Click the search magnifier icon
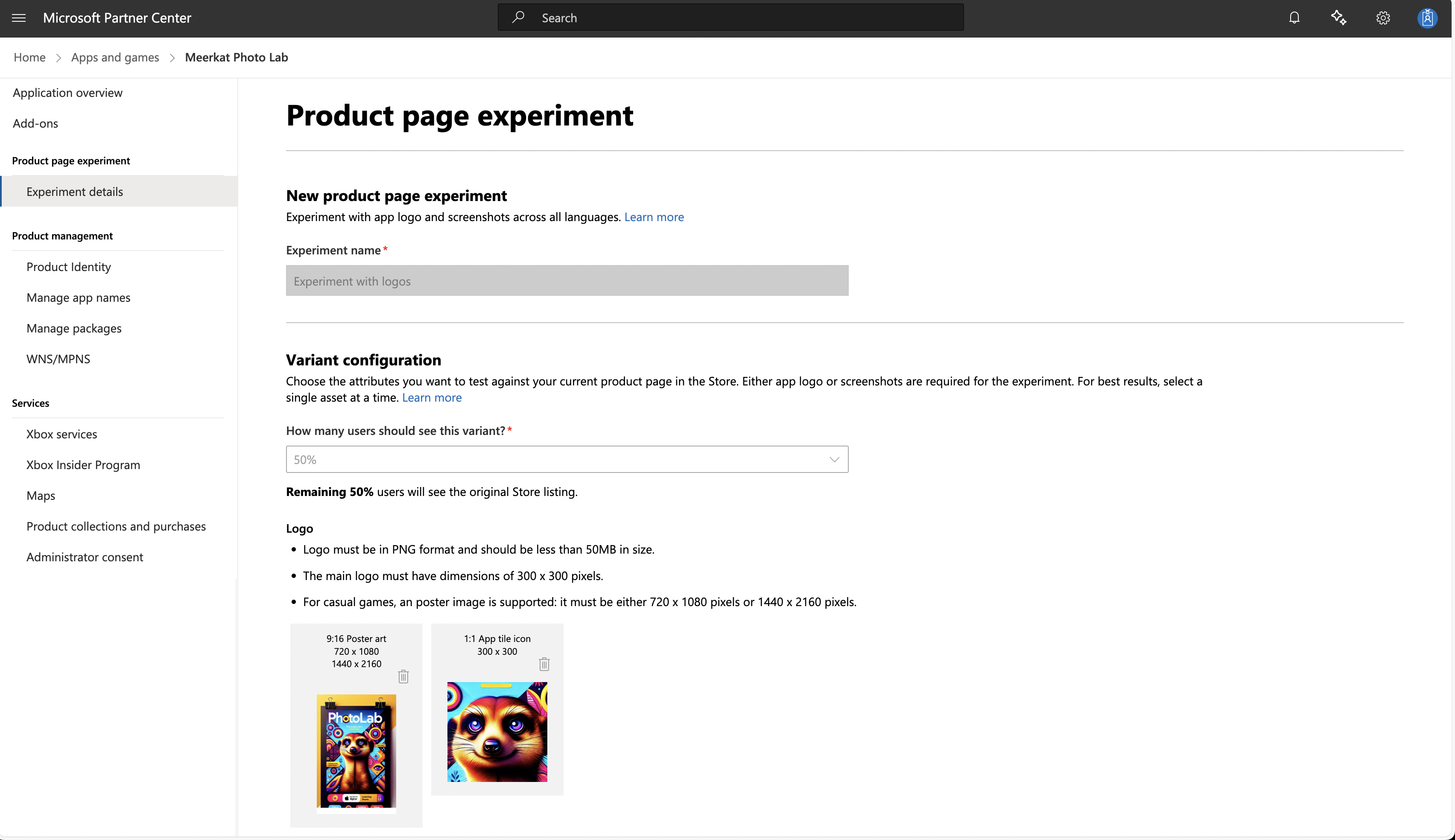 [518, 17]
